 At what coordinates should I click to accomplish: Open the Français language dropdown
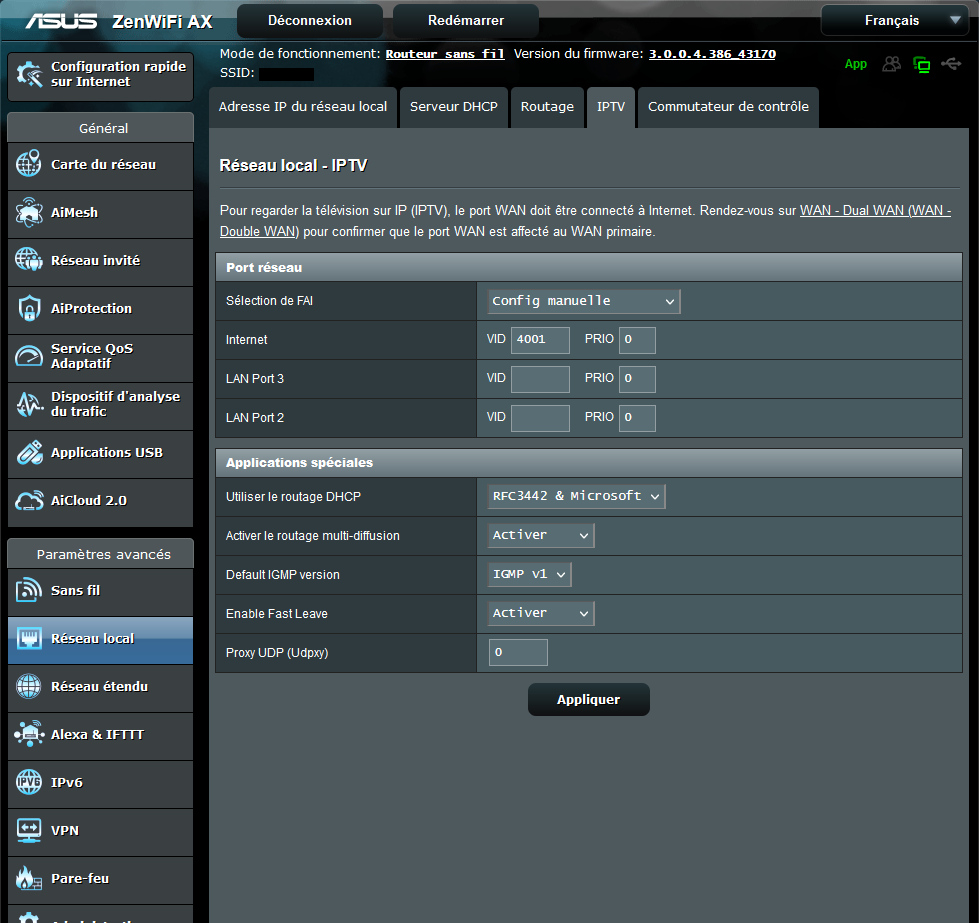894,21
